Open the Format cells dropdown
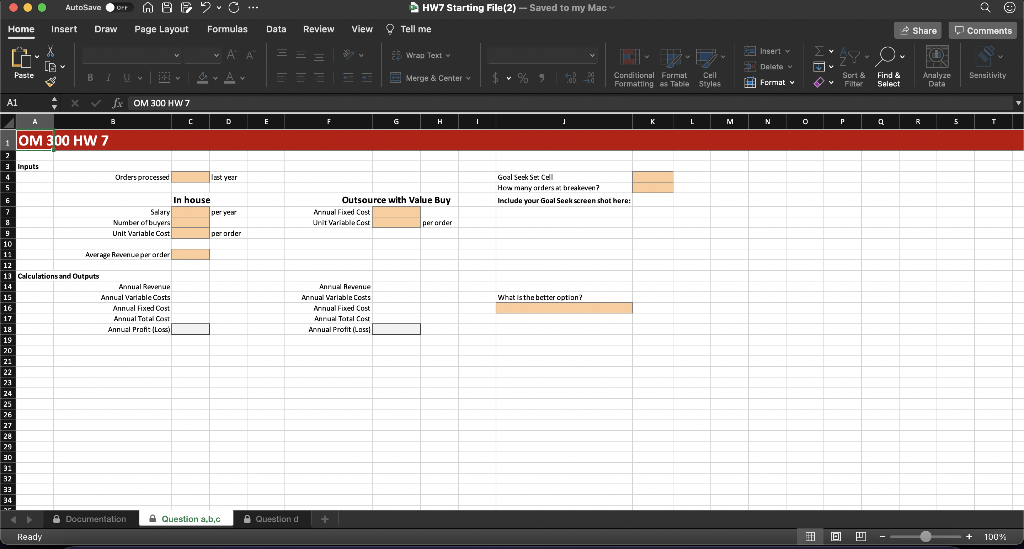The image size is (1024, 549). pyautogui.click(x=769, y=82)
